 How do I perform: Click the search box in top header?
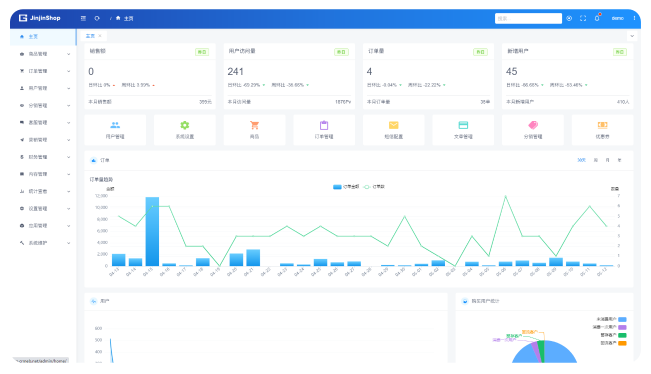(x=528, y=18)
